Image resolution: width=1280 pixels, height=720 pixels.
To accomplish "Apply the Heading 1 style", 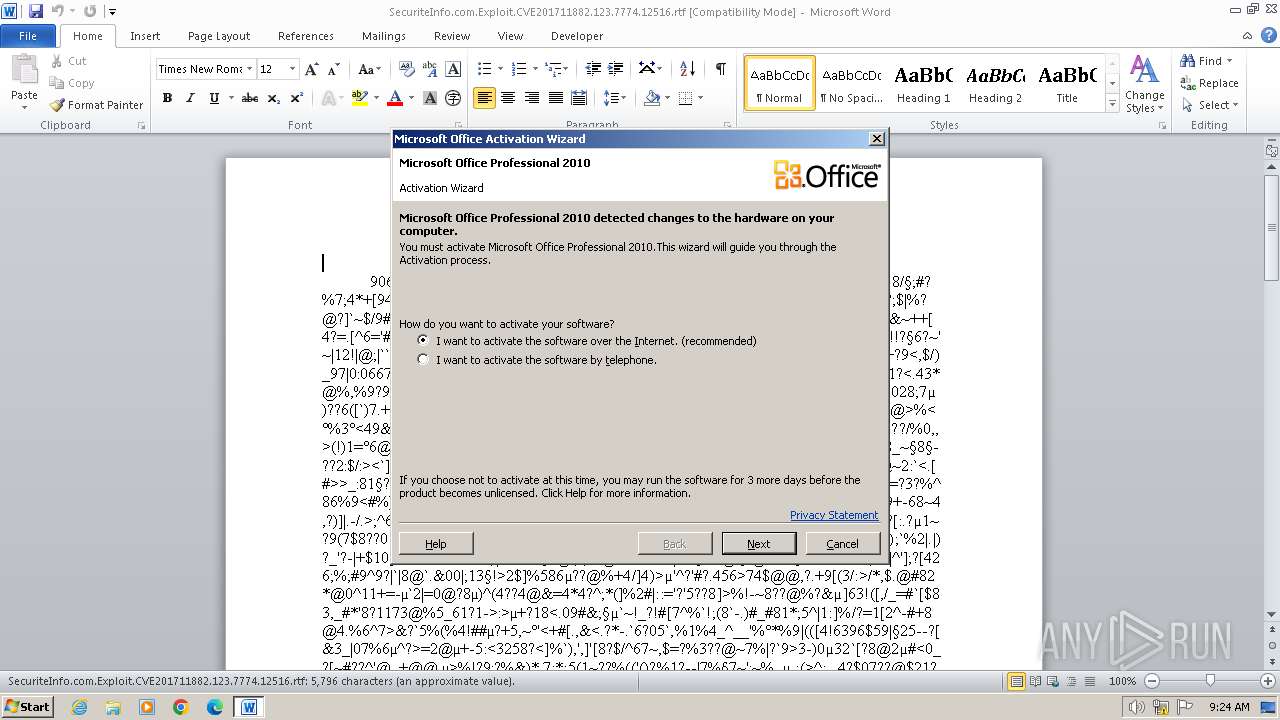I will point(924,83).
